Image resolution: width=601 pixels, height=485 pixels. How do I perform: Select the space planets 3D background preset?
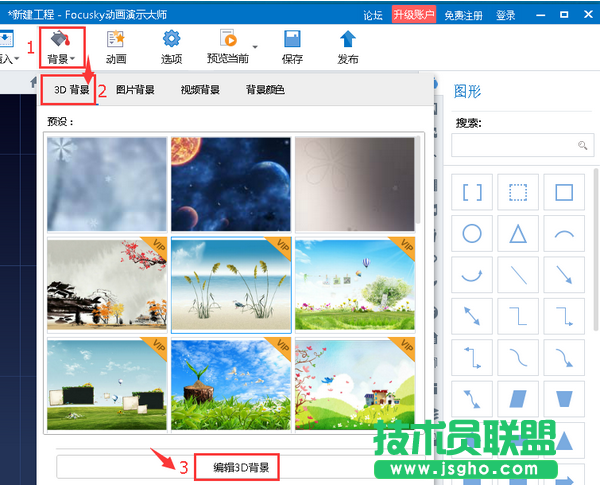[231, 184]
